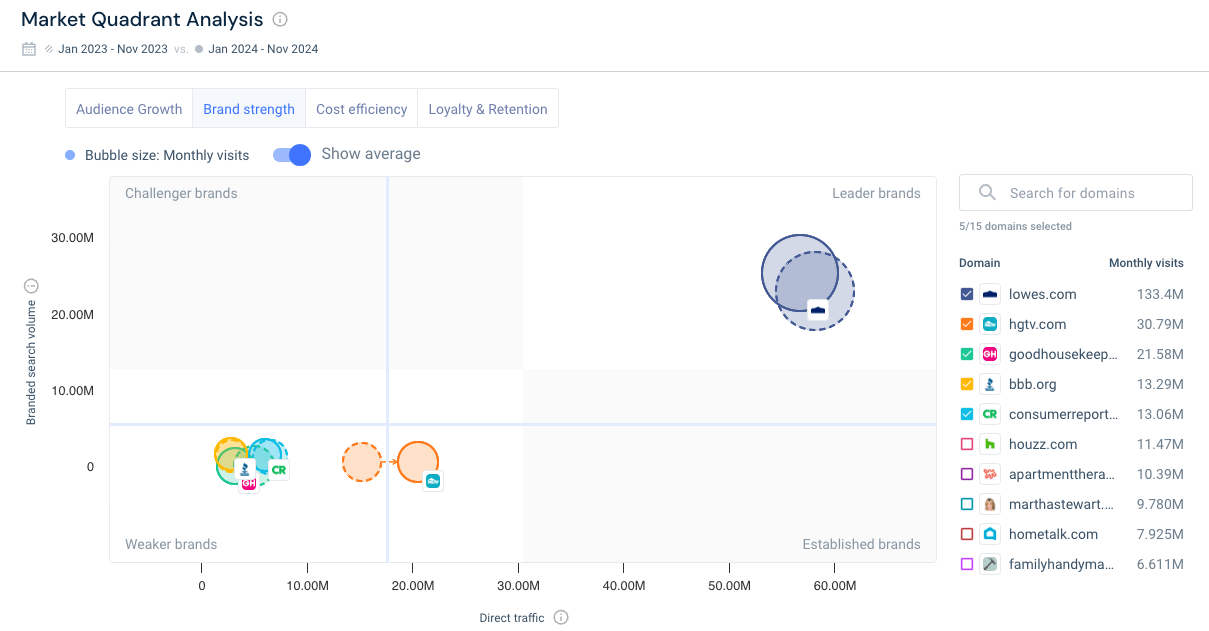Click the lowes.com favicon icon
Image resolution: width=1209 pixels, height=631 pixels.
click(988, 294)
